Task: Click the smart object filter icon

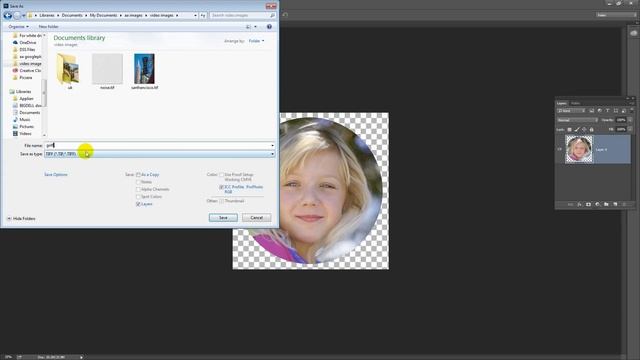Action: tap(624, 111)
